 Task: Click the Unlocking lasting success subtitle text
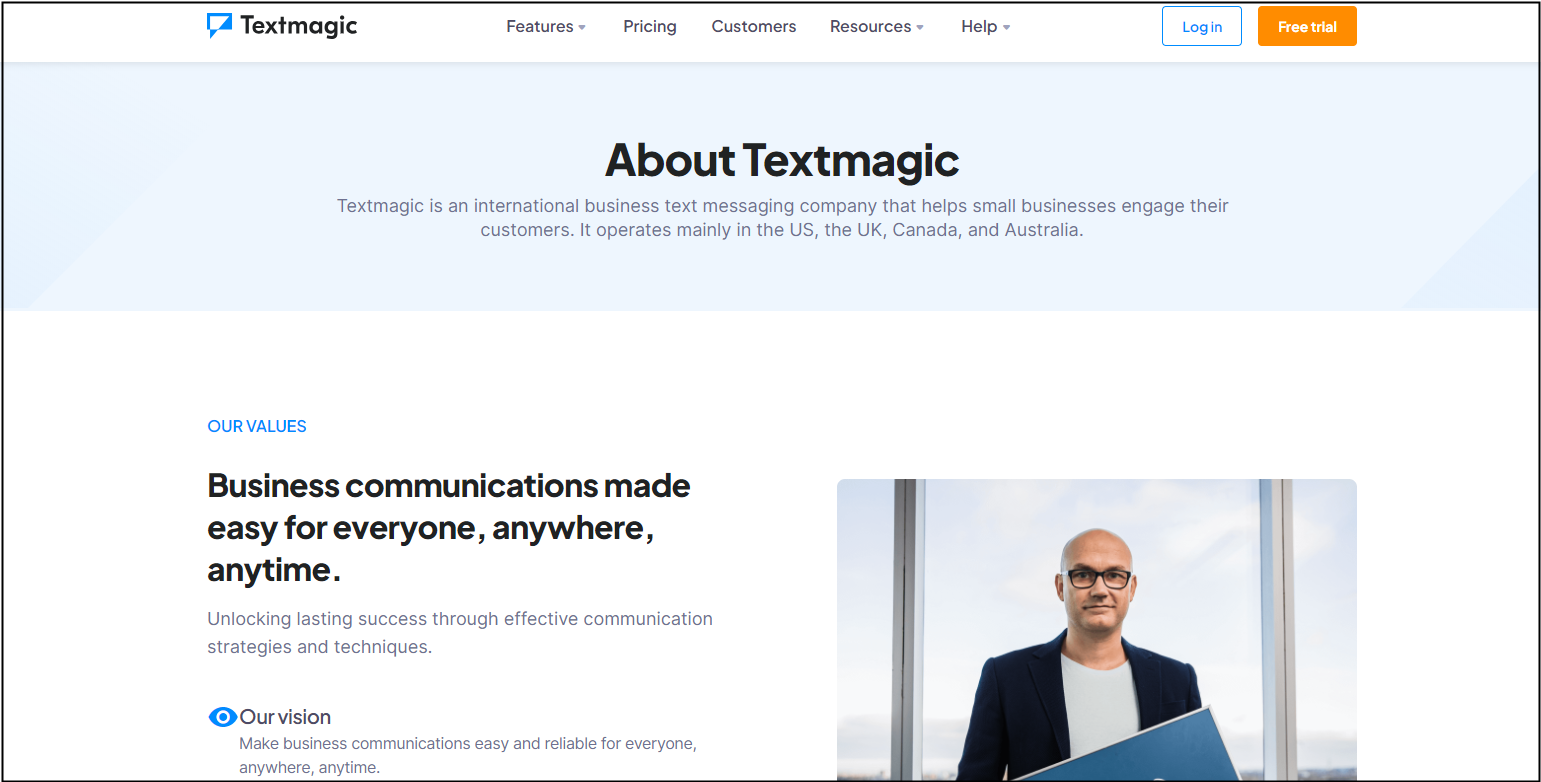(459, 632)
